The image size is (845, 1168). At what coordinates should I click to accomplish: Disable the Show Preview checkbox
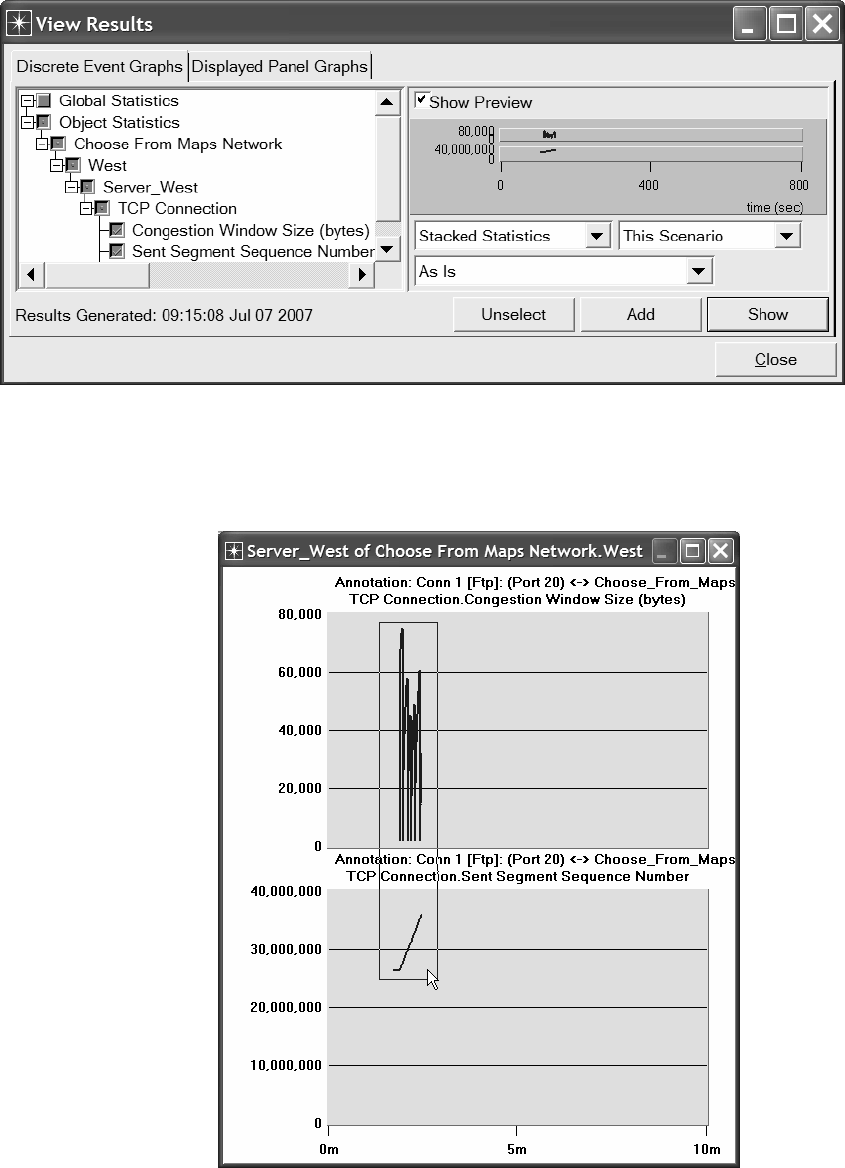421,100
